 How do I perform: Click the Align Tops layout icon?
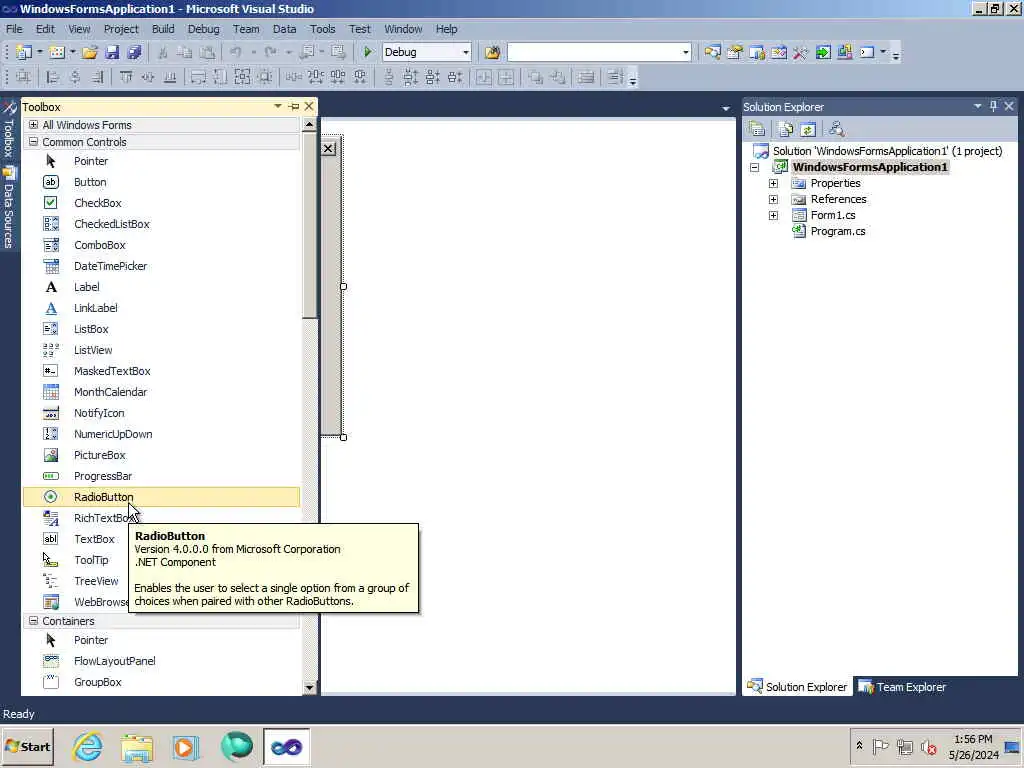(x=126, y=78)
